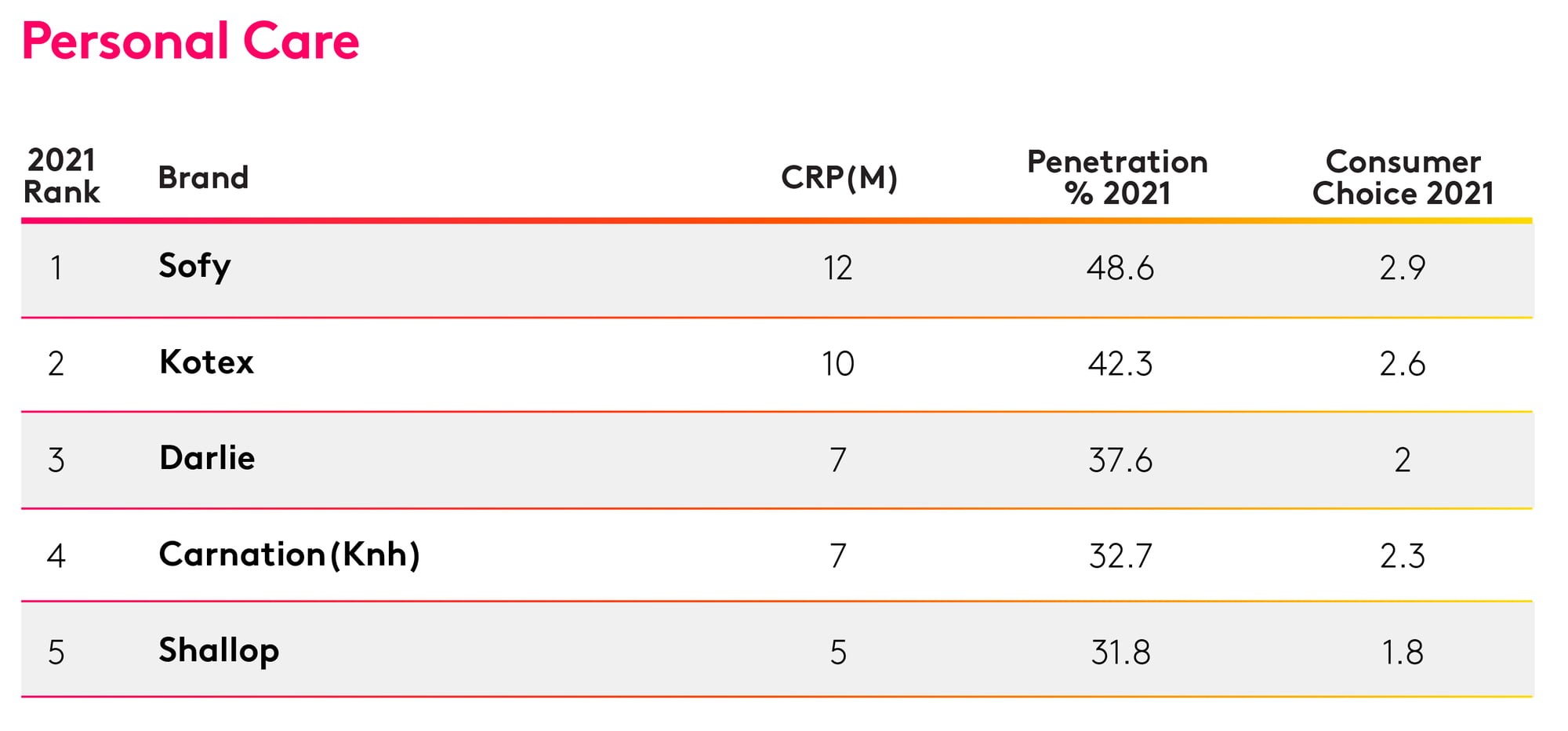Click the Brand column header
The image size is (1568, 731).
(x=203, y=178)
